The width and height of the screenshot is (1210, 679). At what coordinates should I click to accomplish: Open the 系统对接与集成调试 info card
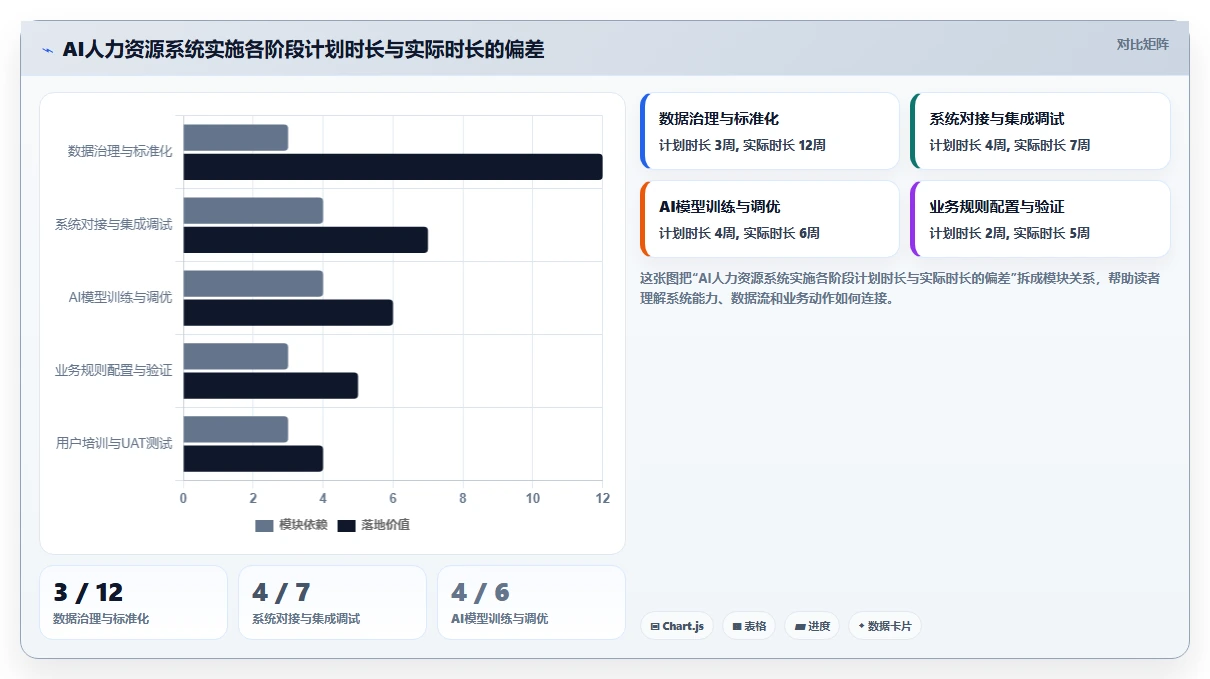1040,131
